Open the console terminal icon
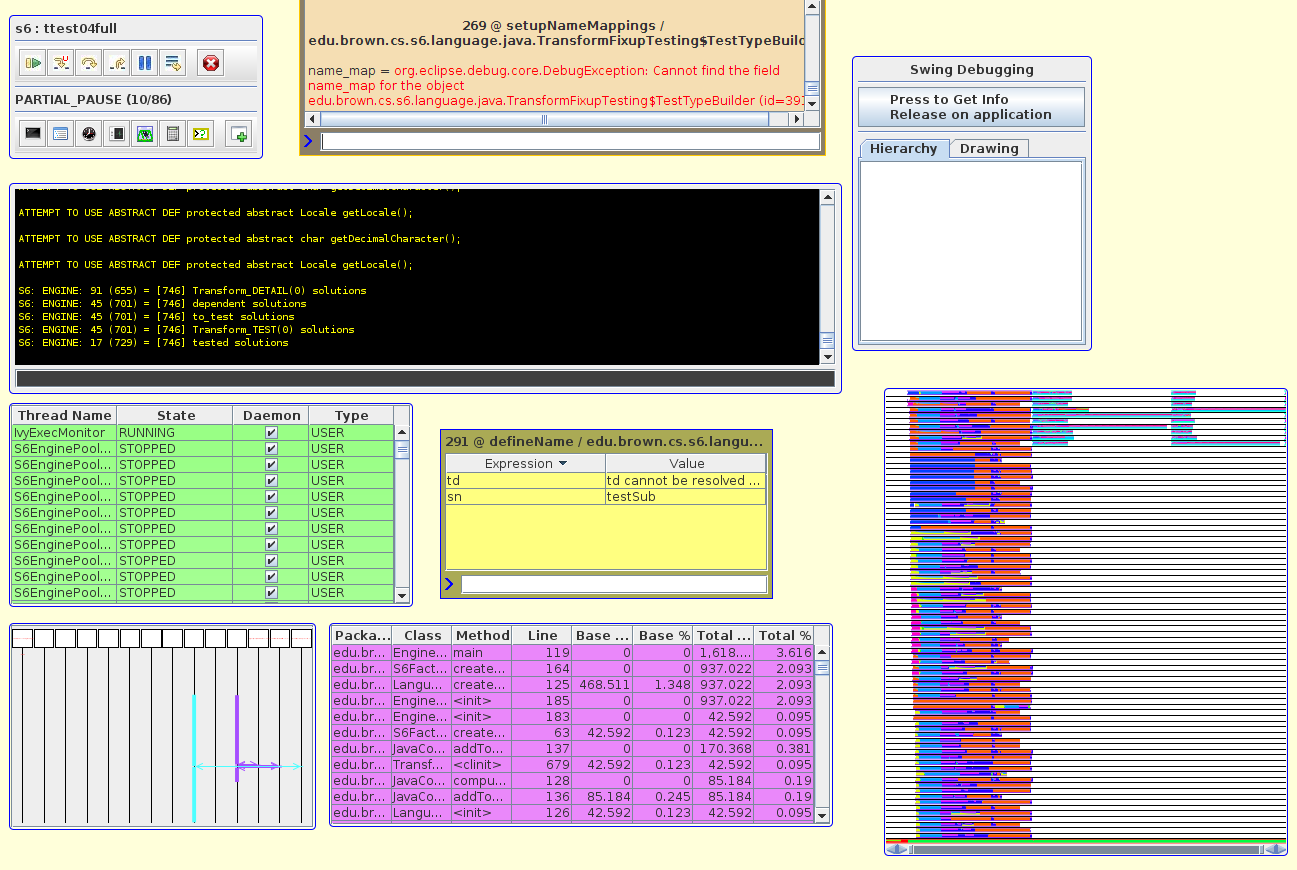This screenshot has height=870, width=1297. pyautogui.click(x=33, y=133)
